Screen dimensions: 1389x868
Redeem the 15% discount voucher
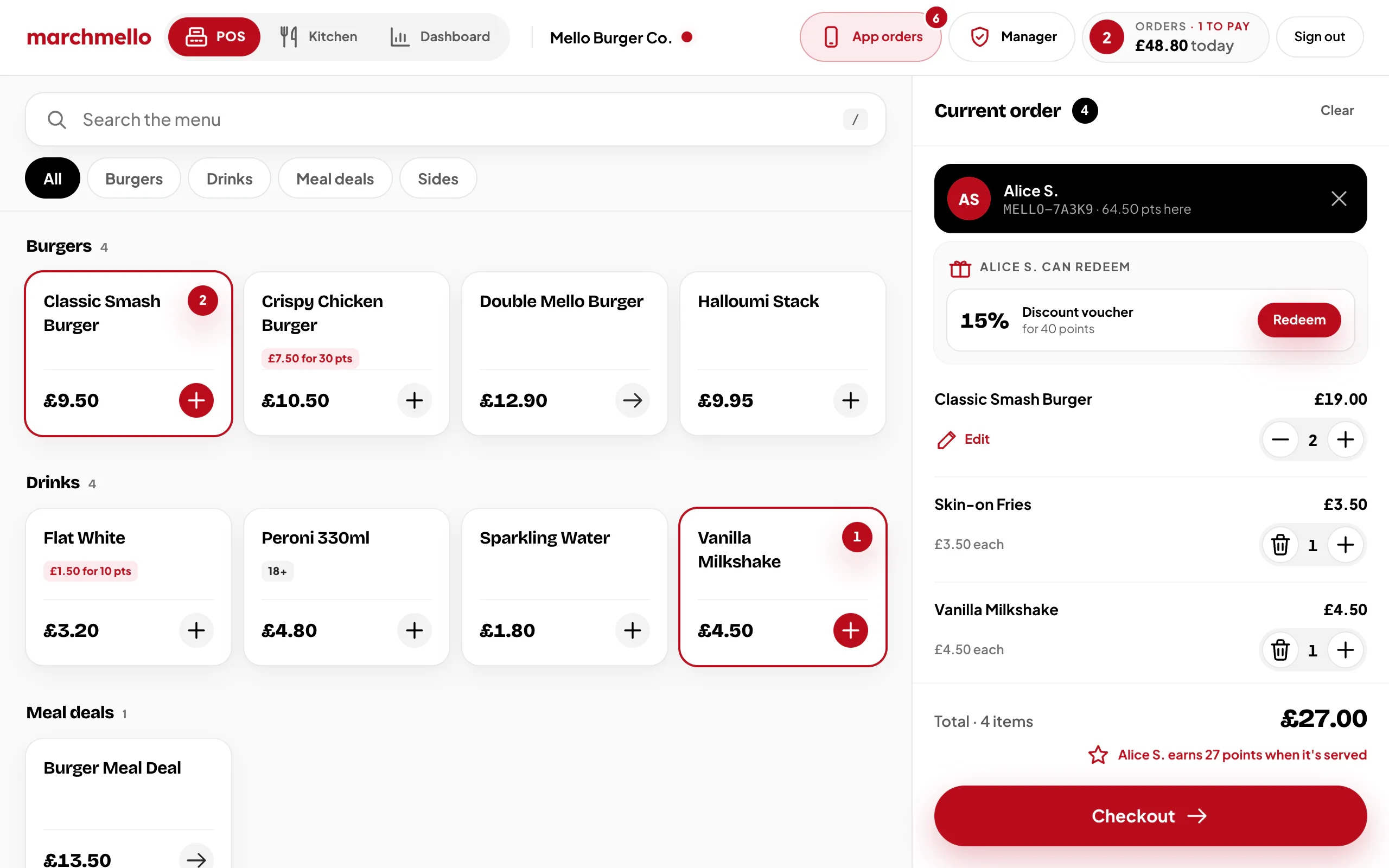[1299, 320]
